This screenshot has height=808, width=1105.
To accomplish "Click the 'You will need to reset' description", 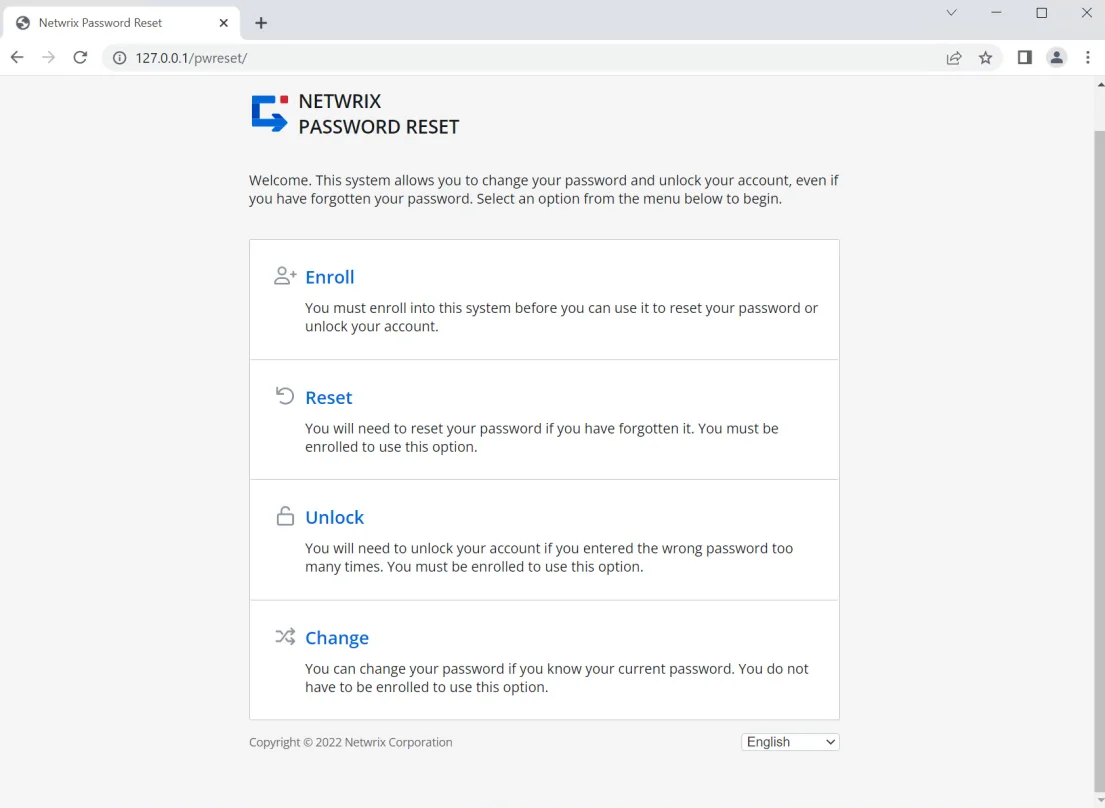I will click(x=542, y=437).
